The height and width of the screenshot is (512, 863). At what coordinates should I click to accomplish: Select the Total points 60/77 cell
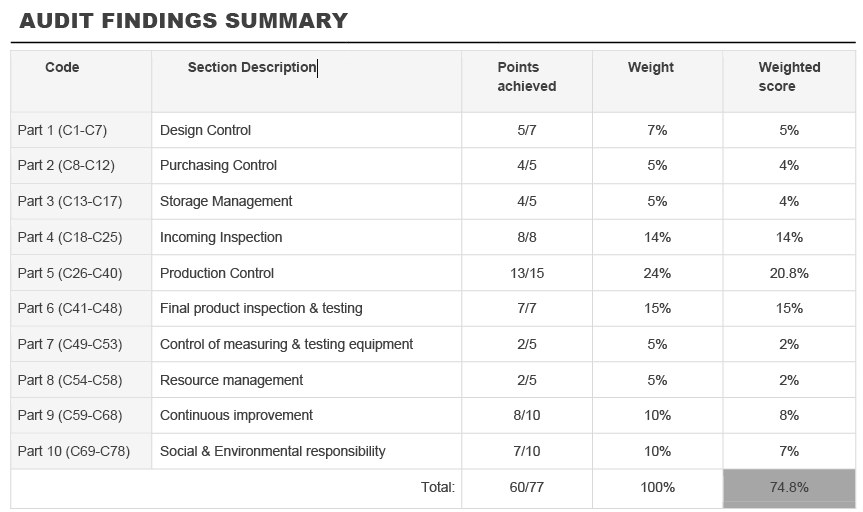click(x=527, y=487)
